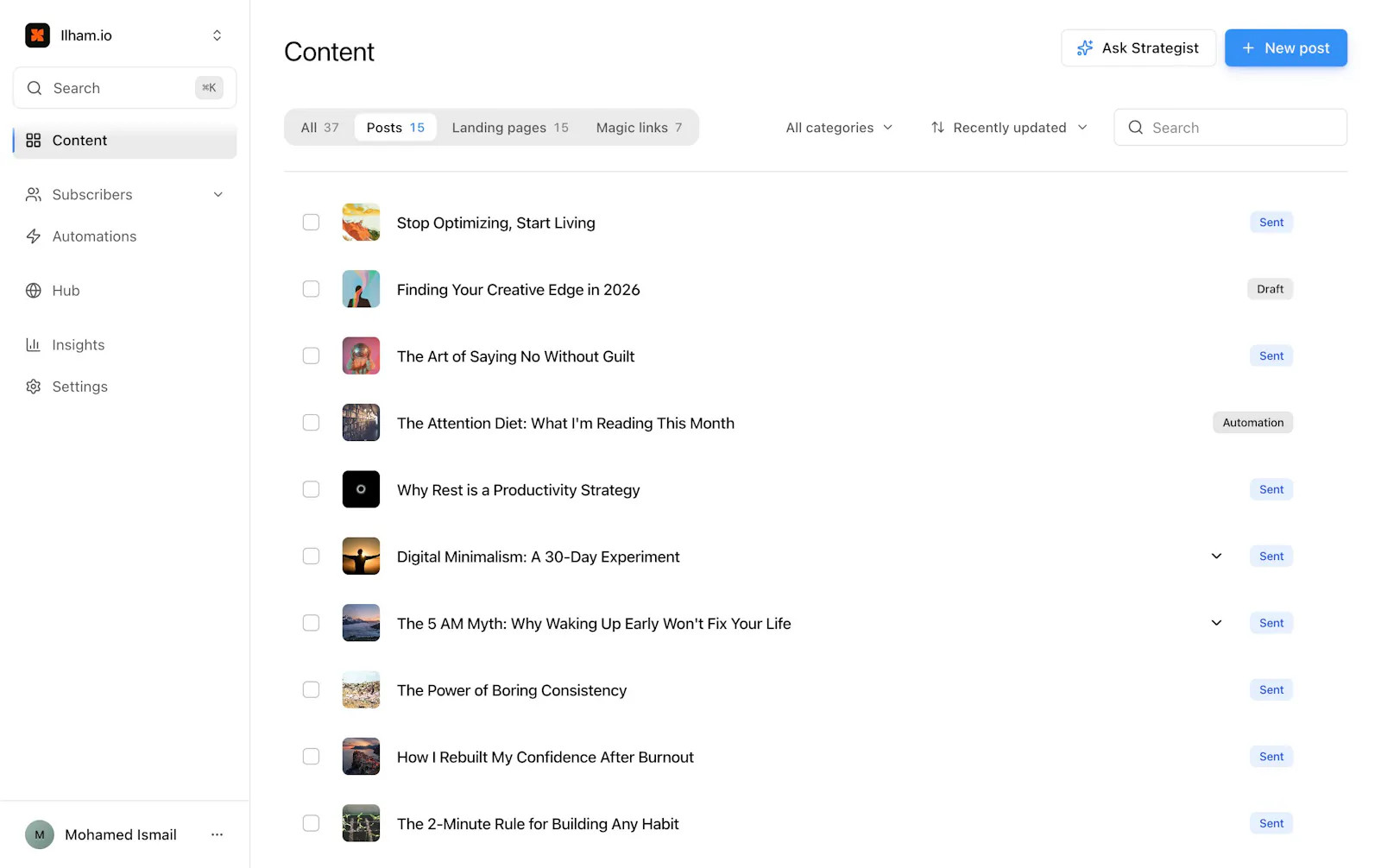Open the All categories dropdown
This screenshot has width=1381, height=868.
tap(839, 128)
